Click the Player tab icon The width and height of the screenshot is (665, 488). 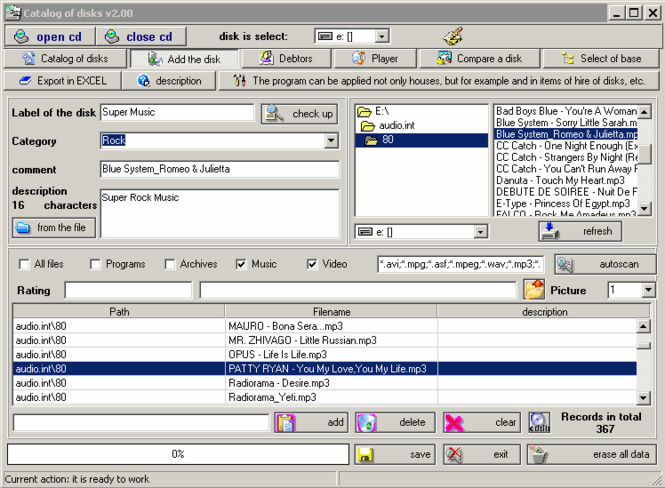click(359, 58)
